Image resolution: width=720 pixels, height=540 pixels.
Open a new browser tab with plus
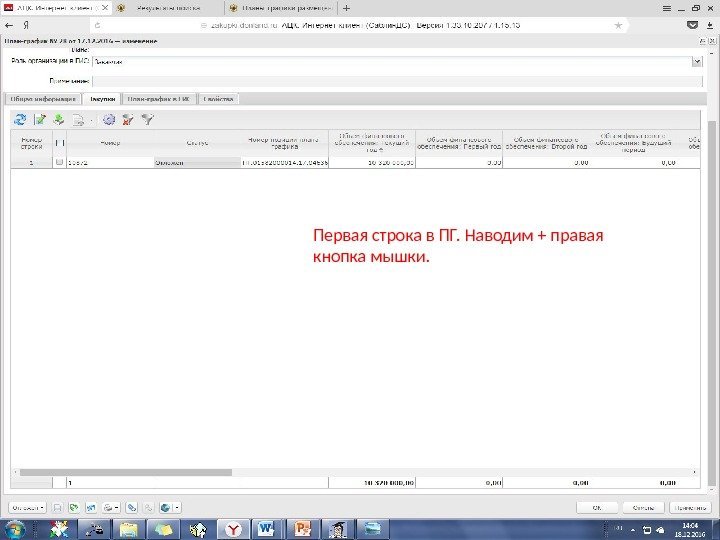click(346, 8)
